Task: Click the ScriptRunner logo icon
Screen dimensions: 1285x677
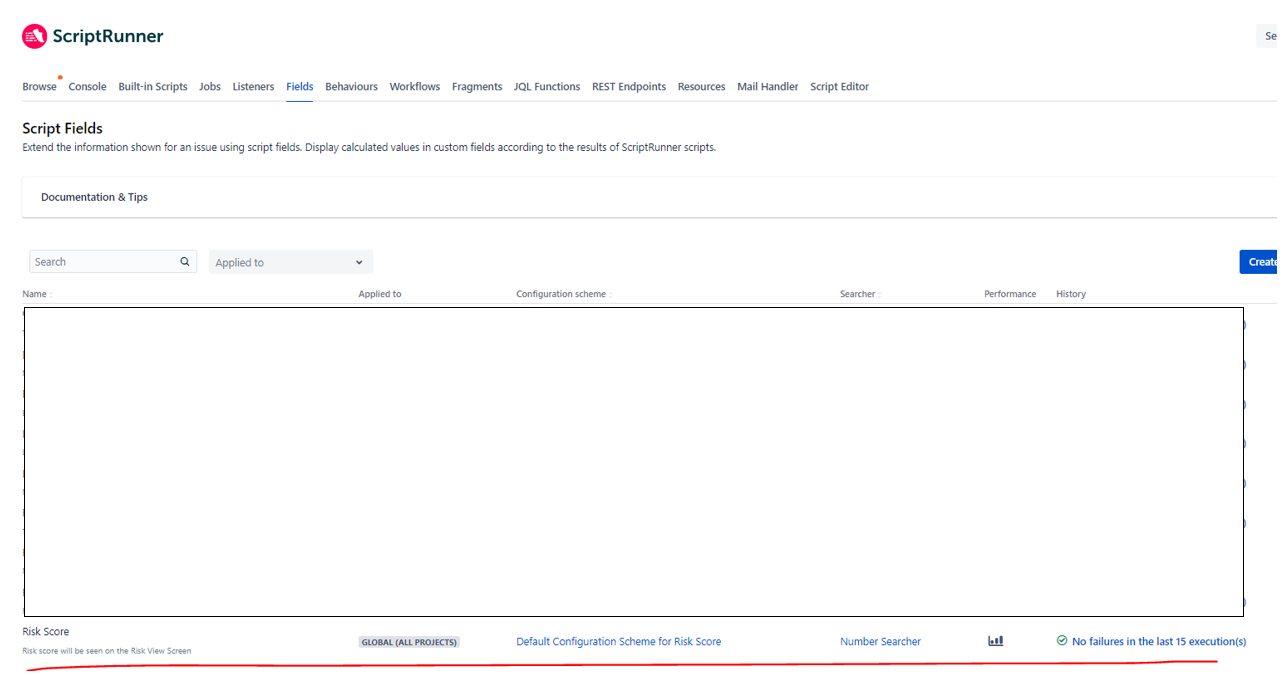Action: coord(34,37)
